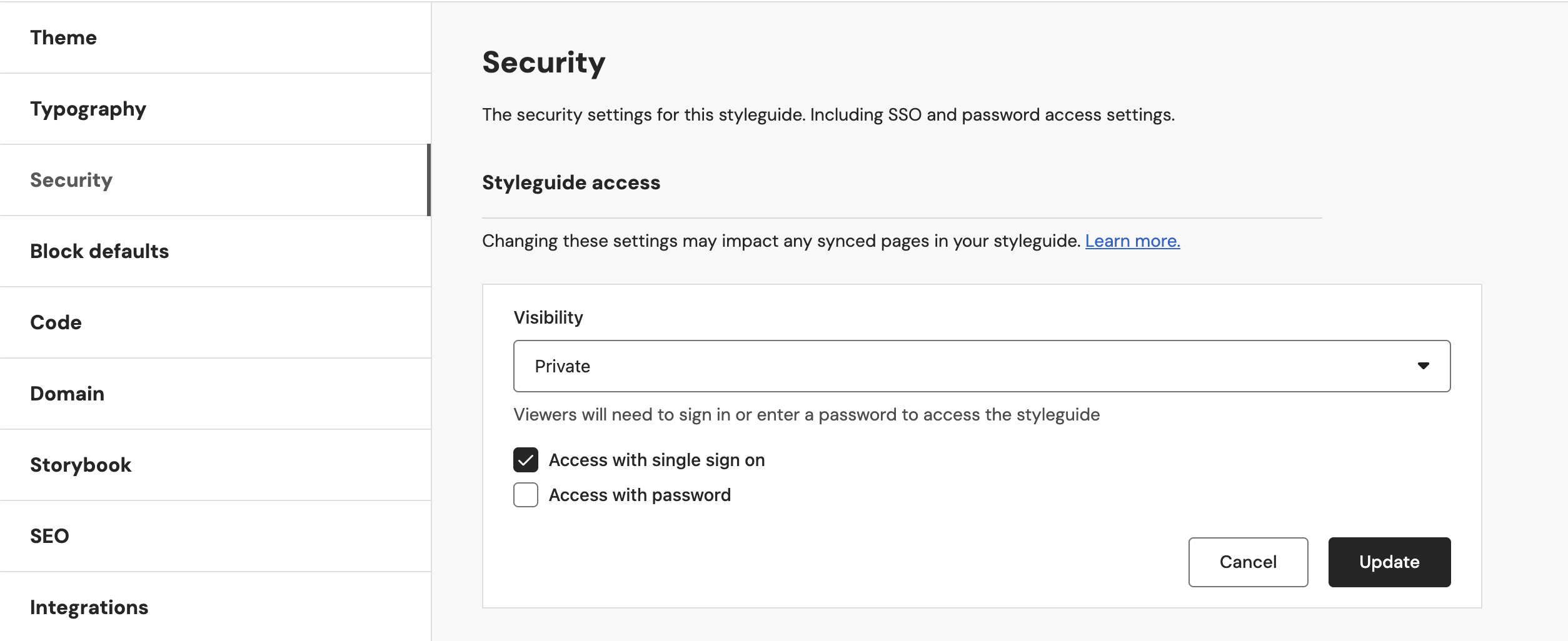The width and height of the screenshot is (1568, 641).
Task: Uncheck Access with single sign on checkbox
Action: (x=526, y=460)
